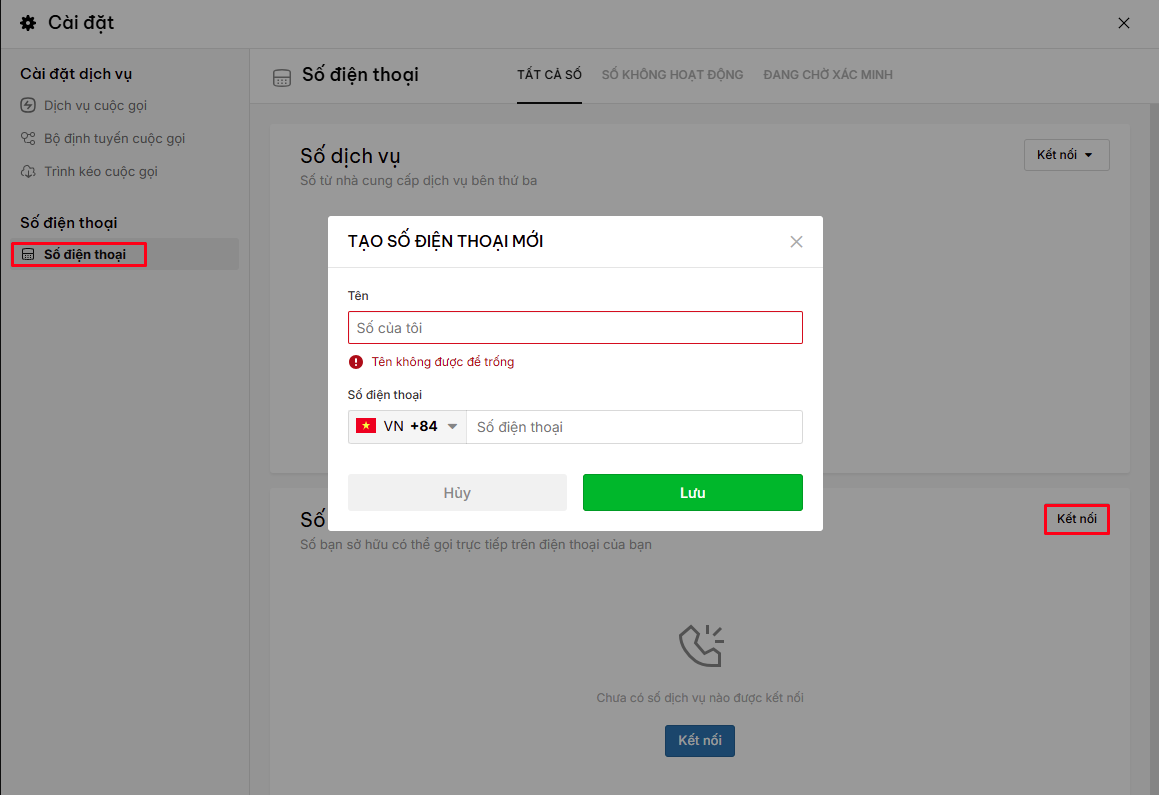Screen dimensions: 1159x795
Task: Click the red error icon under Tên field
Action: pos(356,361)
